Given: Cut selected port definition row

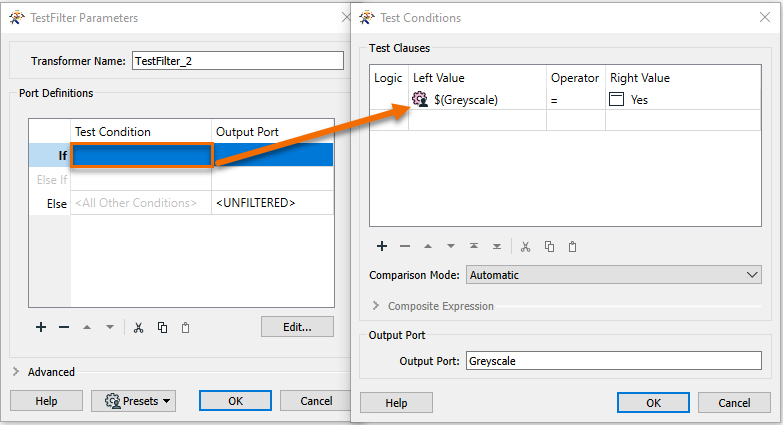Looking at the screenshot, I should click(x=138, y=328).
